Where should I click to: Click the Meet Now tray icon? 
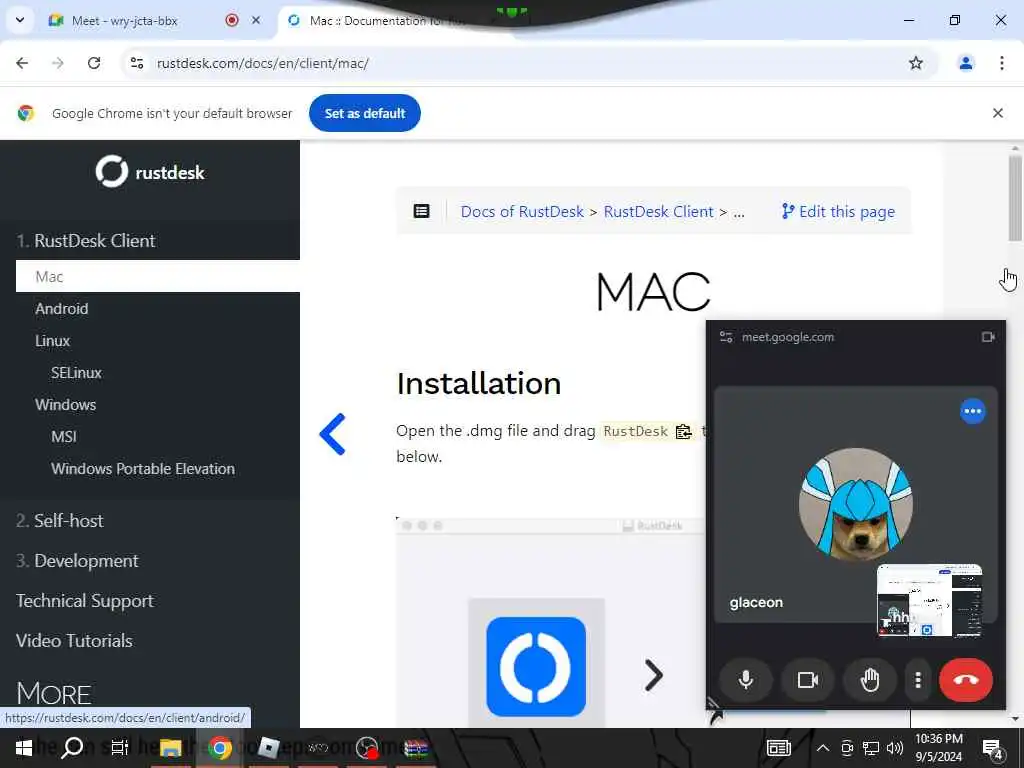point(847,748)
